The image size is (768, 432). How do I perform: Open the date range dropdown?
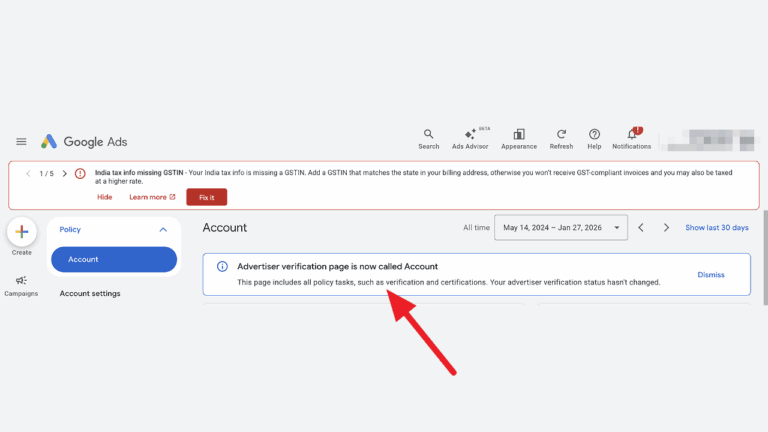click(x=561, y=227)
